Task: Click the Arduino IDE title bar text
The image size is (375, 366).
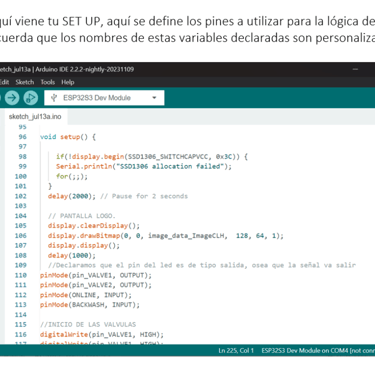Action: (x=67, y=69)
